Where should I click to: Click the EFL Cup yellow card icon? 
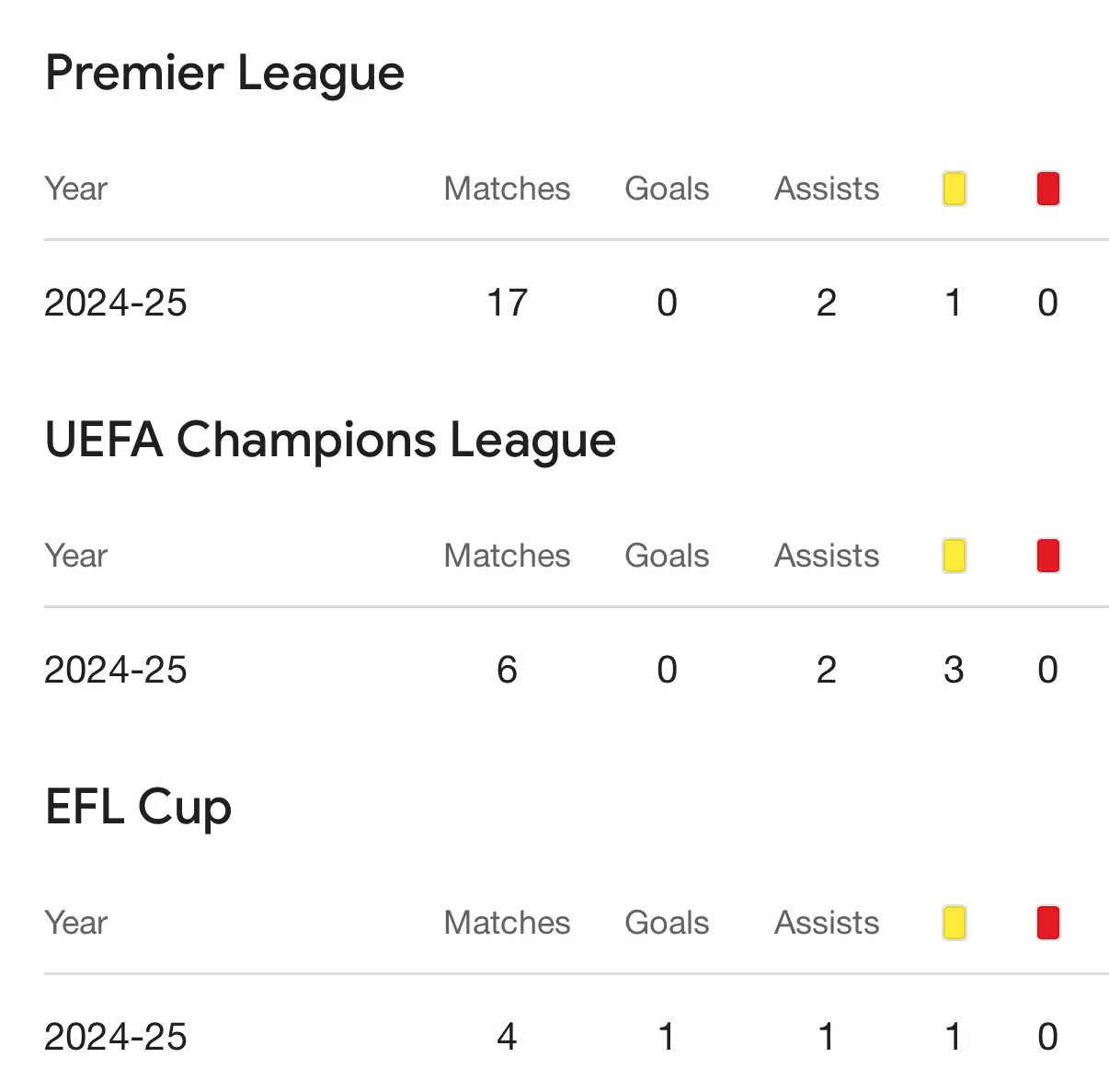point(954,923)
